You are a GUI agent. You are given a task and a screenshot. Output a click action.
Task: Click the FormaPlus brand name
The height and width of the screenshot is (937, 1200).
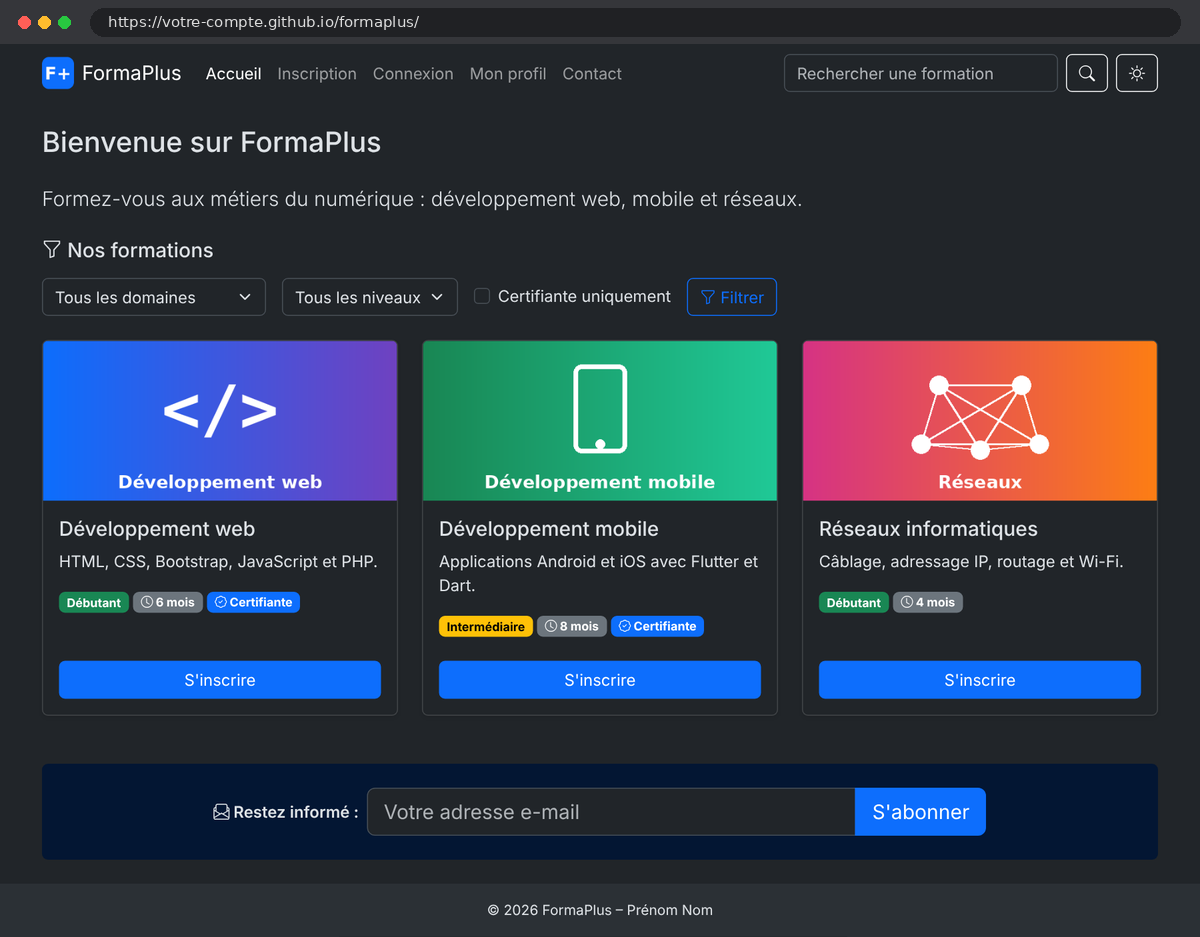click(x=132, y=73)
